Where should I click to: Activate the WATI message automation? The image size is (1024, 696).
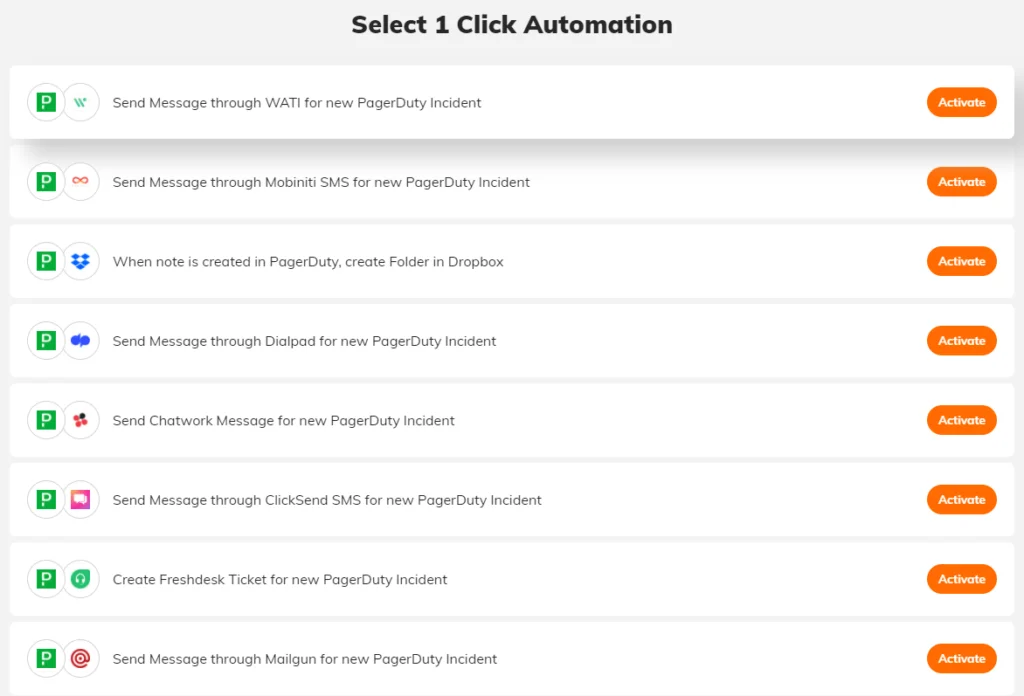click(961, 102)
